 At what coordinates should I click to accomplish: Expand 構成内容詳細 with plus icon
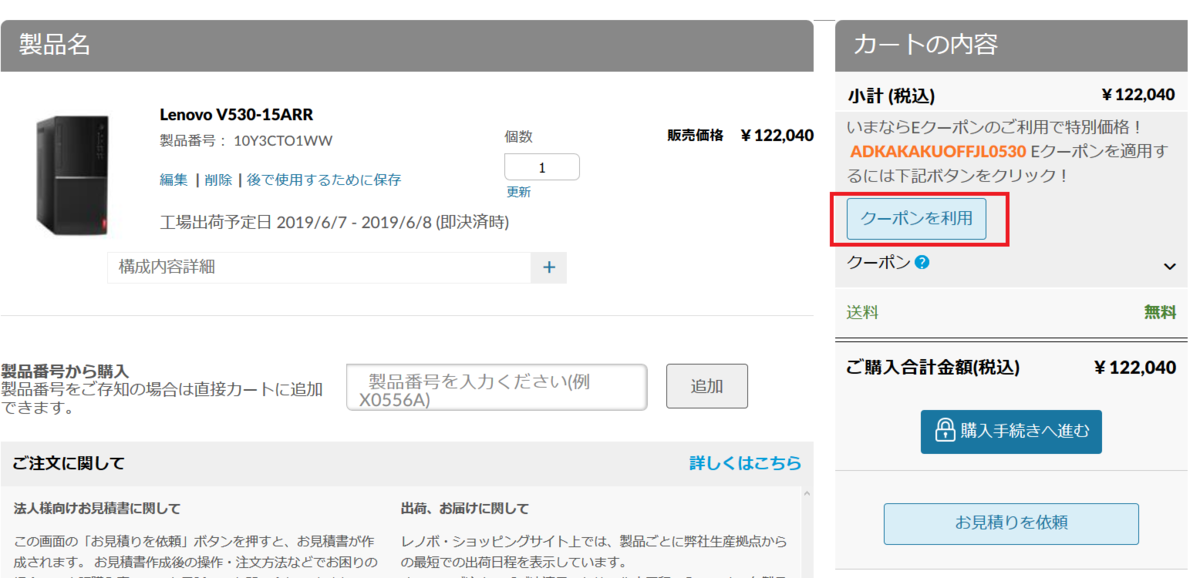pos(548,268)
